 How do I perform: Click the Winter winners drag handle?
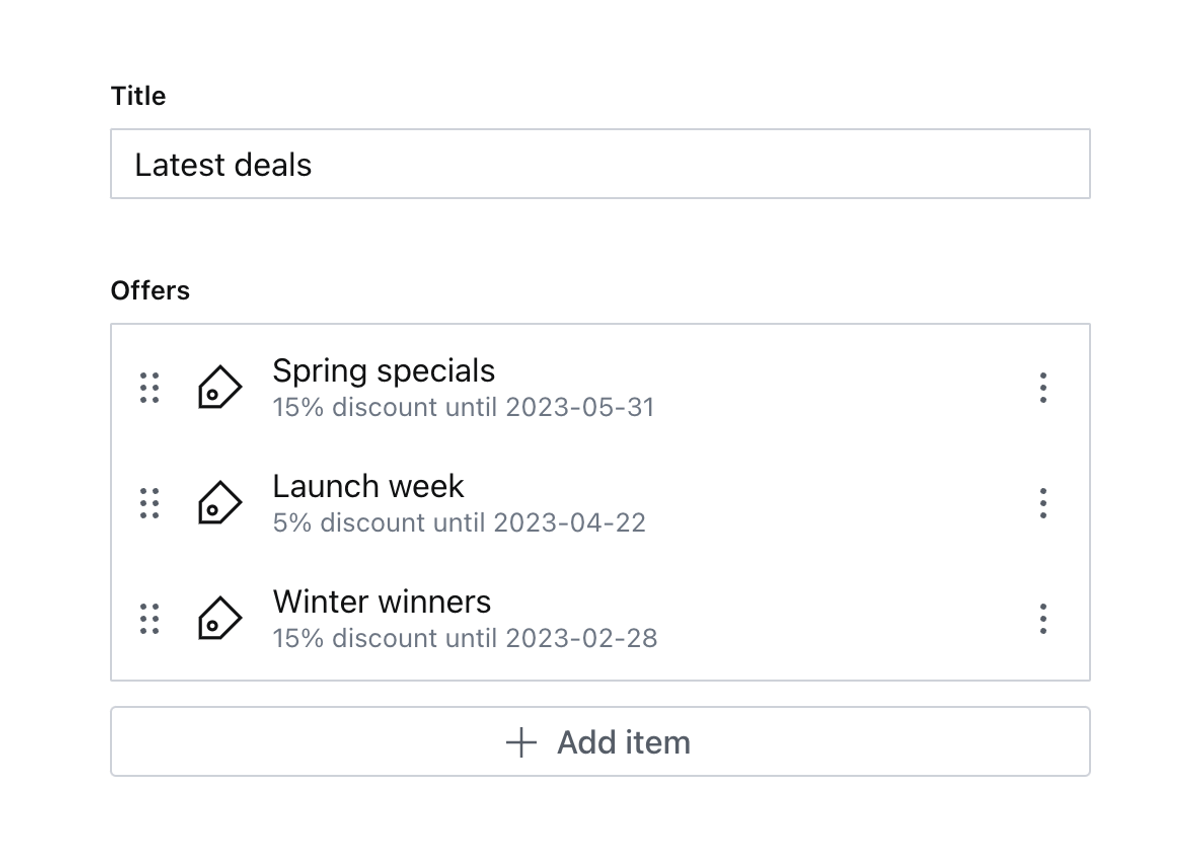149,619
